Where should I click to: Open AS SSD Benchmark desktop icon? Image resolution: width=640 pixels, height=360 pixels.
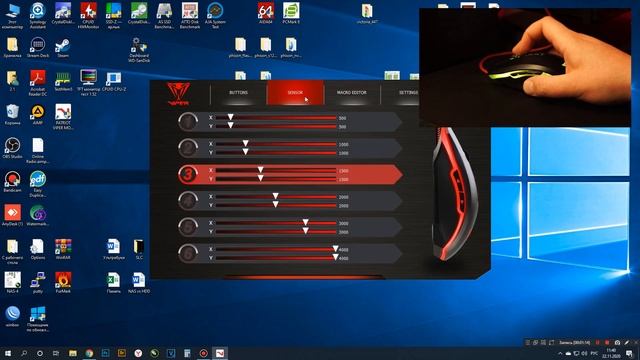(x=164, y=16)
